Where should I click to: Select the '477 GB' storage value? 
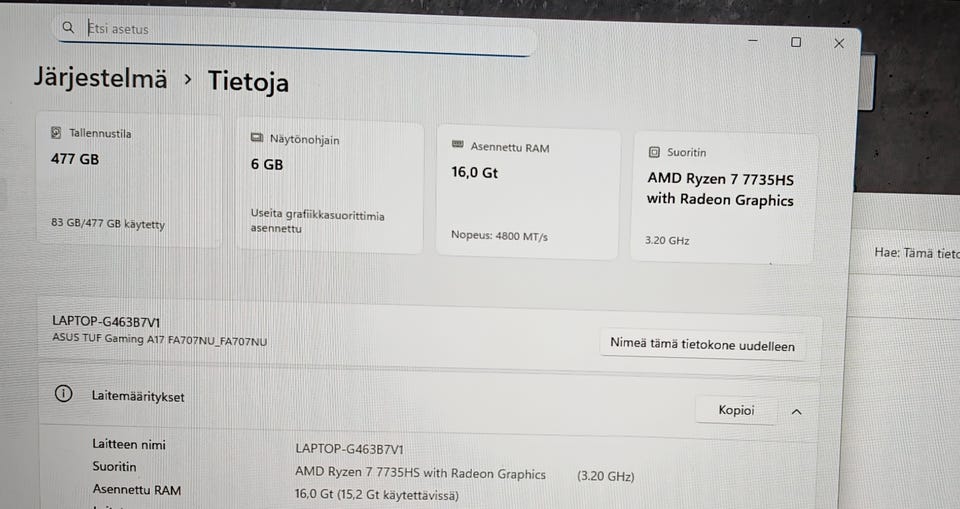click(75, 159)
